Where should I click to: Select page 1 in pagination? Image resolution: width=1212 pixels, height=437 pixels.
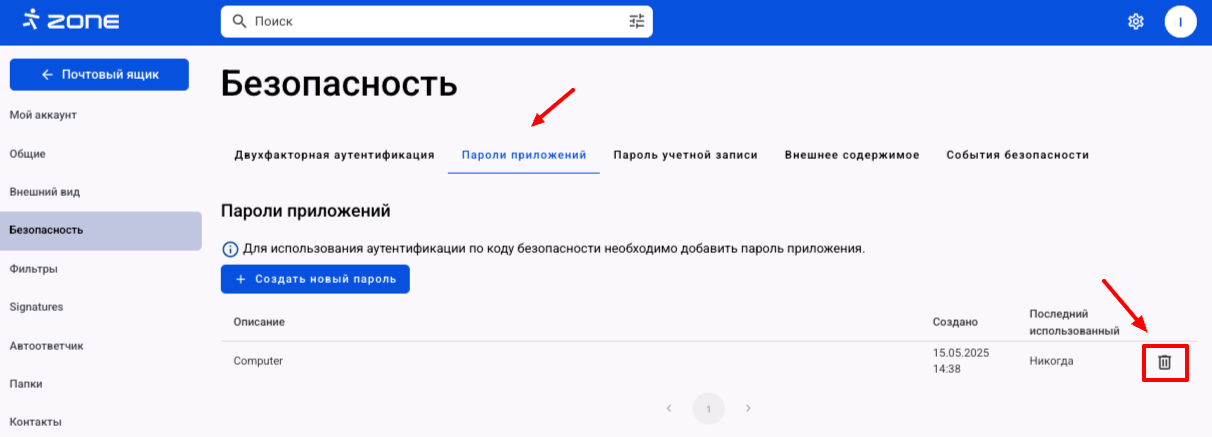click(x=708, y=408)
